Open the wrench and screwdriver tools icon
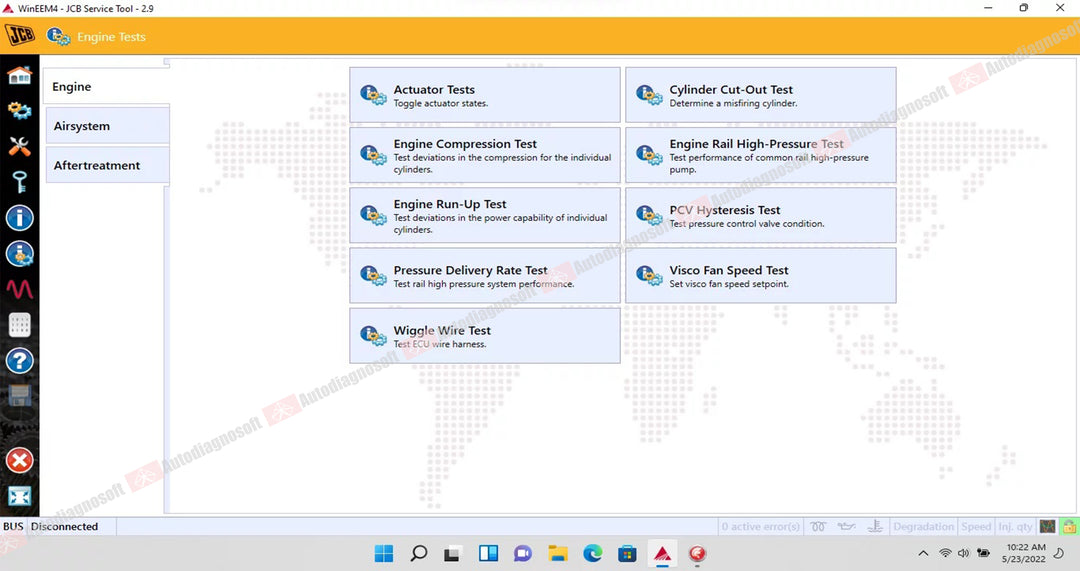 tap(19, 146)
